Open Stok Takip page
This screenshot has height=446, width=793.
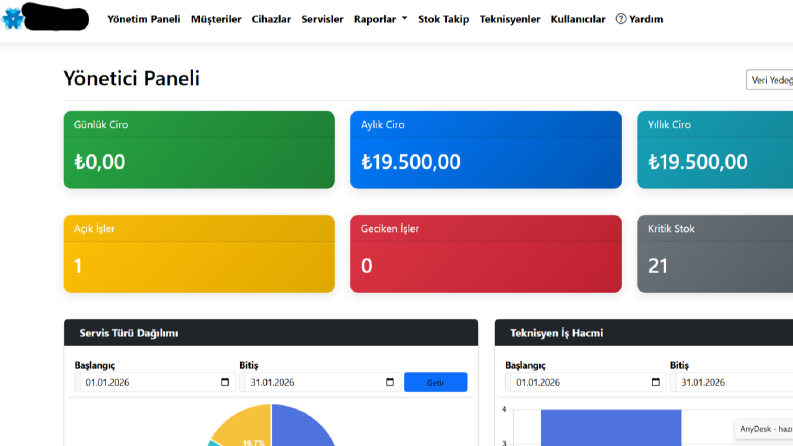coord(444,19)
